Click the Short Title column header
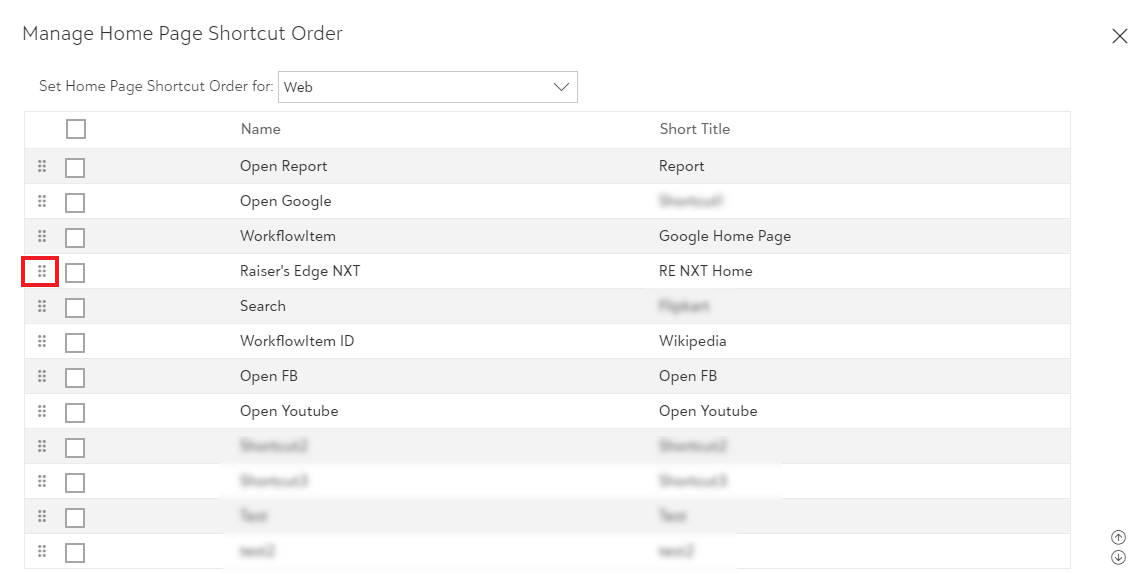 [x=694, y=129]
